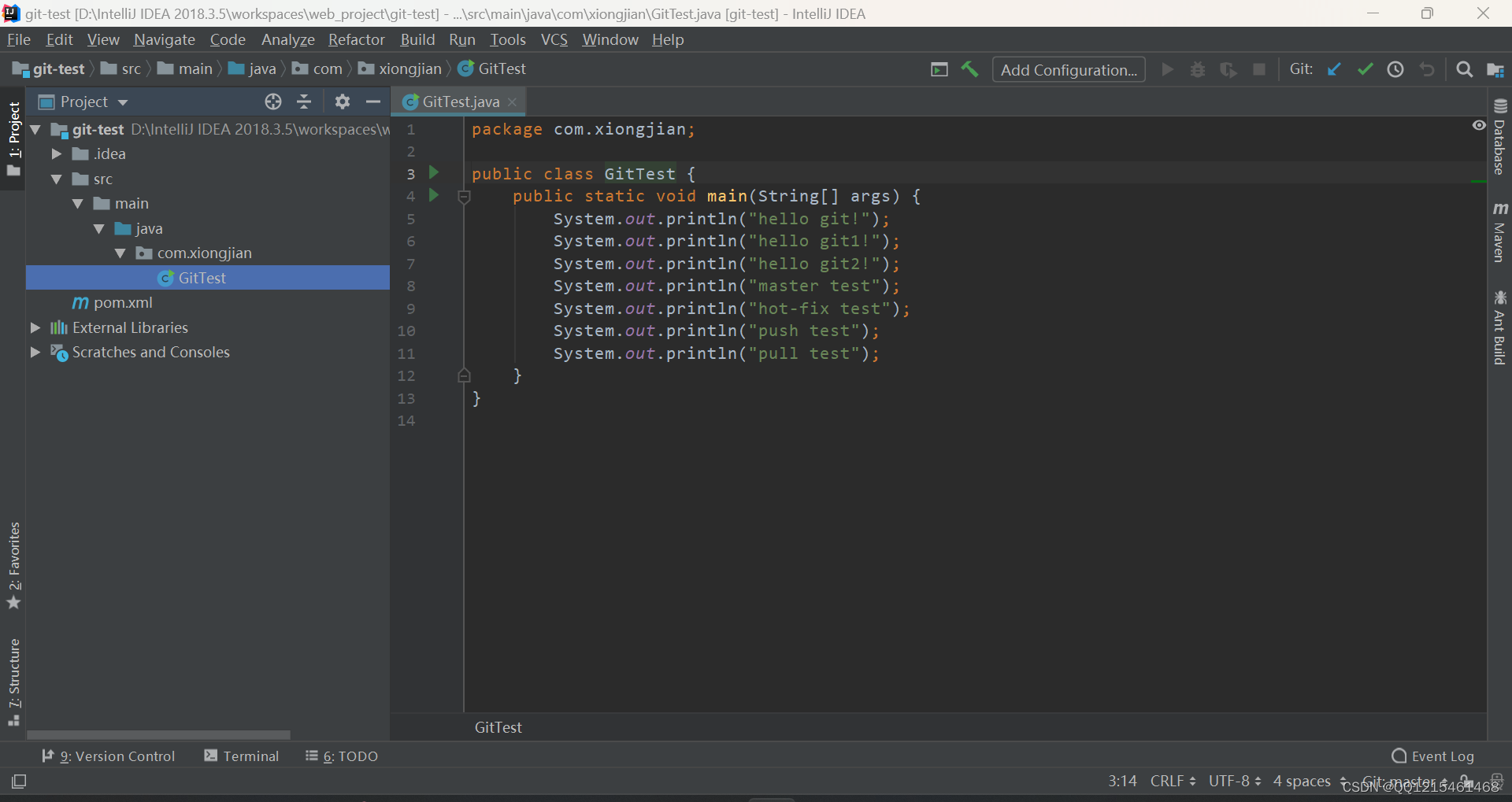The image size is (1512, 802).
Task: Collapse the main folder arrow
Action: coord(78,203)
